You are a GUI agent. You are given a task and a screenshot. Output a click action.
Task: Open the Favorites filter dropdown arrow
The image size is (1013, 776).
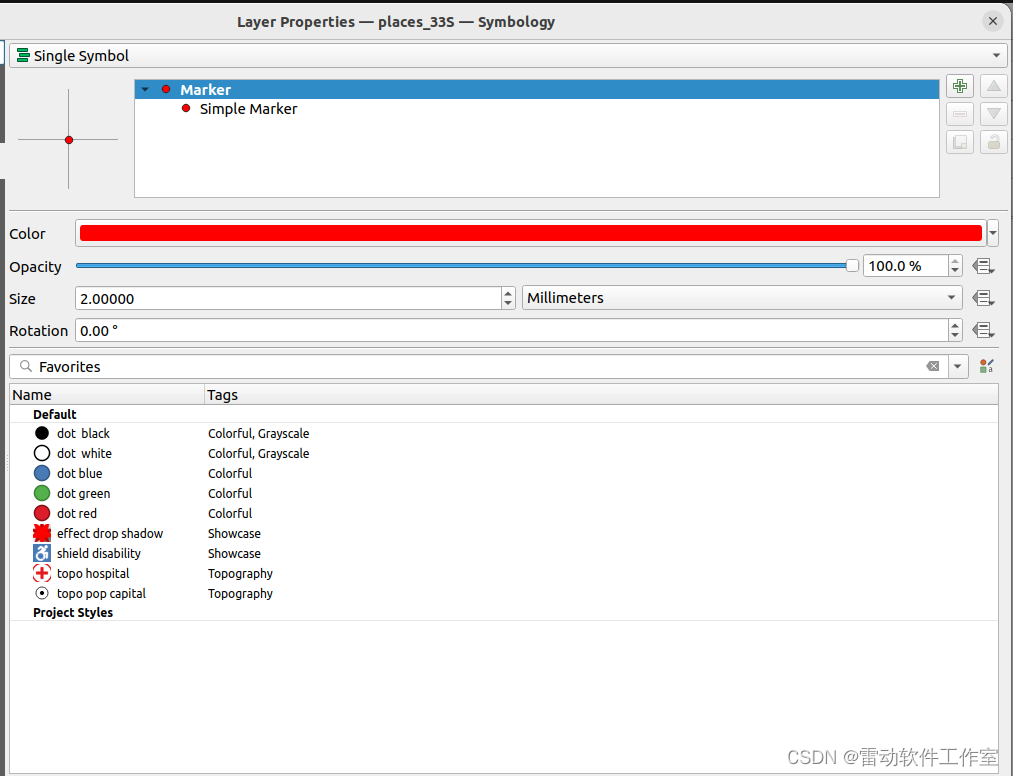pyautogui.click(x=957, y=366)
